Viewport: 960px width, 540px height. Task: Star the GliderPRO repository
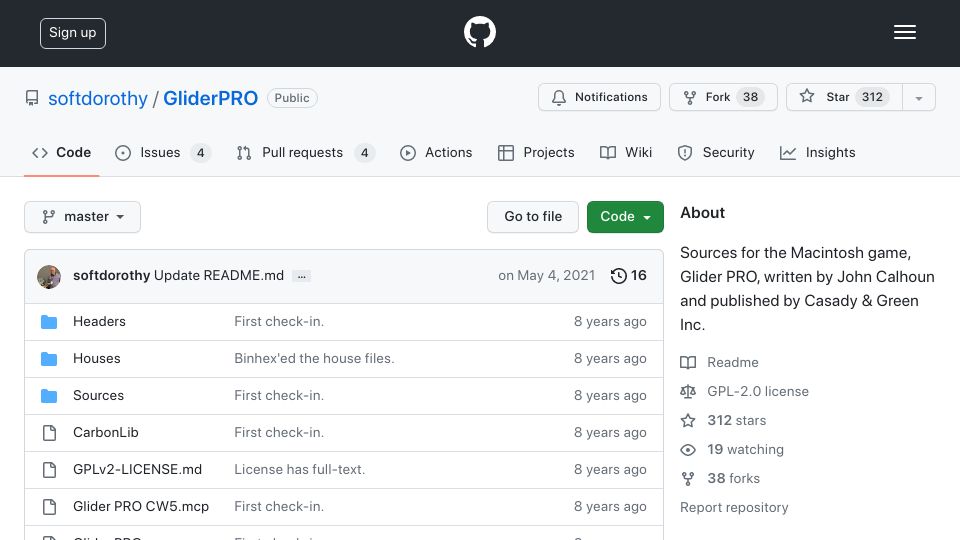coord(844,97)
